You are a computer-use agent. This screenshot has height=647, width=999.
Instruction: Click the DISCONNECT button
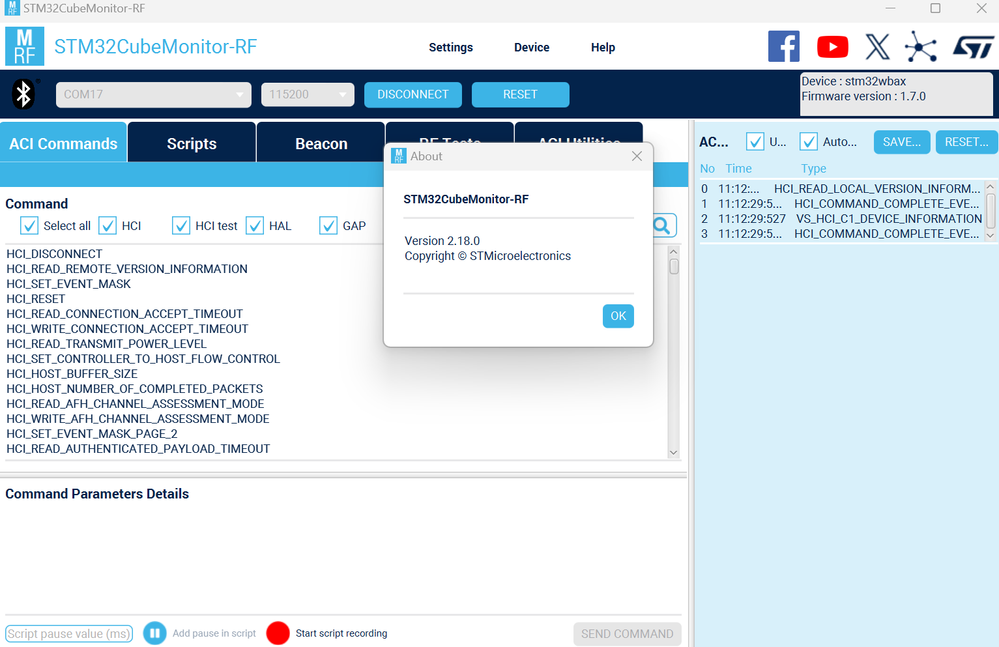tap(413, 94)
